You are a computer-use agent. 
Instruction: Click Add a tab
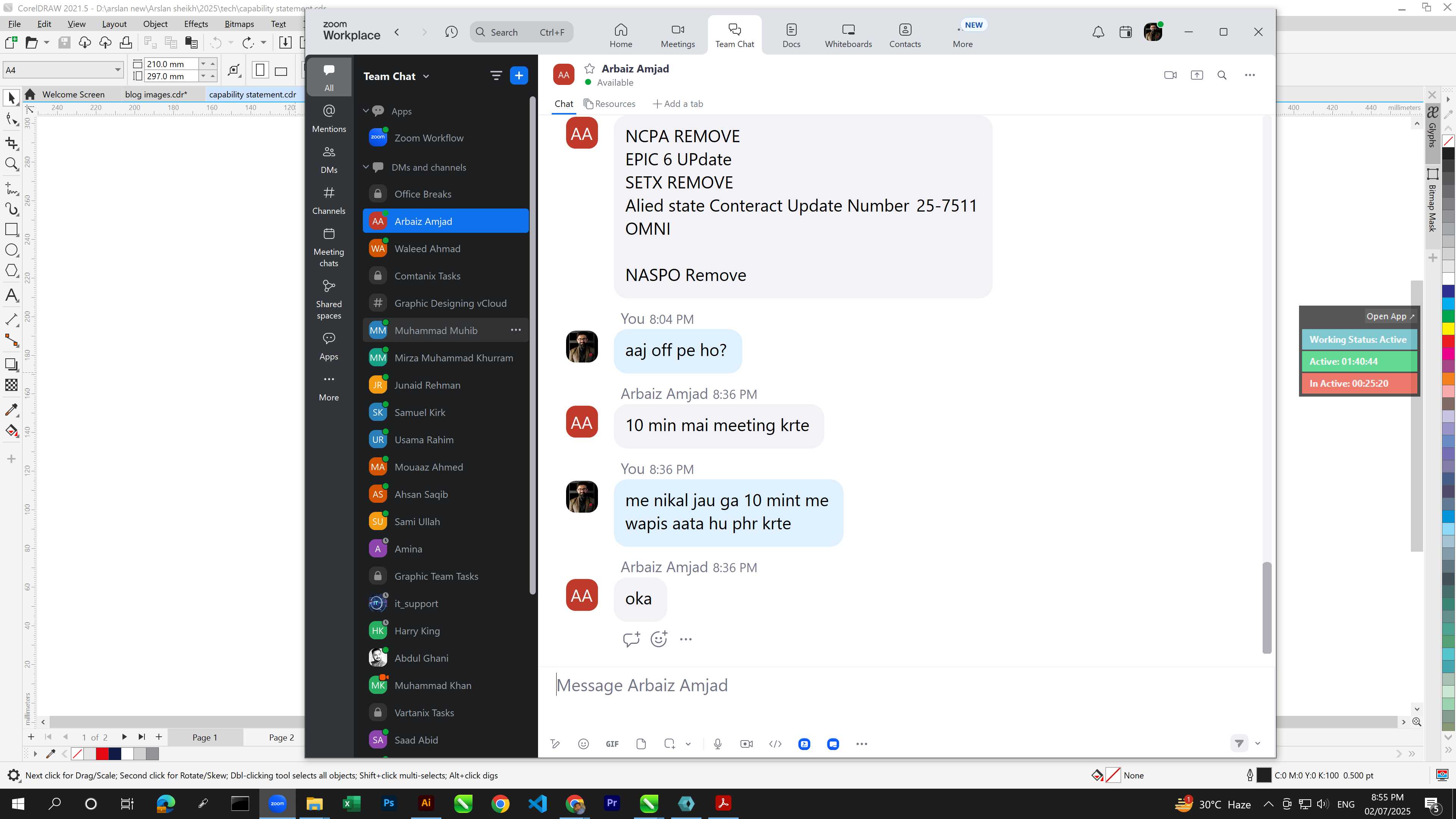[678, 104]
